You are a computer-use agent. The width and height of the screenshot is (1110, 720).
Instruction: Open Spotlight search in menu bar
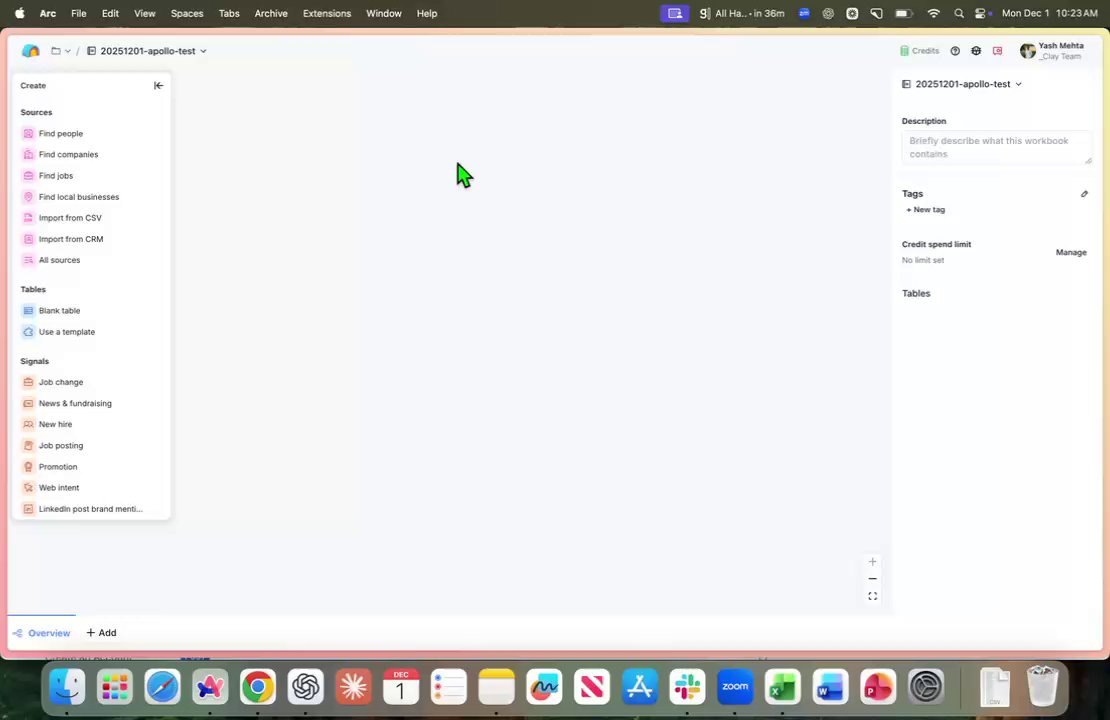pos(959,13)
